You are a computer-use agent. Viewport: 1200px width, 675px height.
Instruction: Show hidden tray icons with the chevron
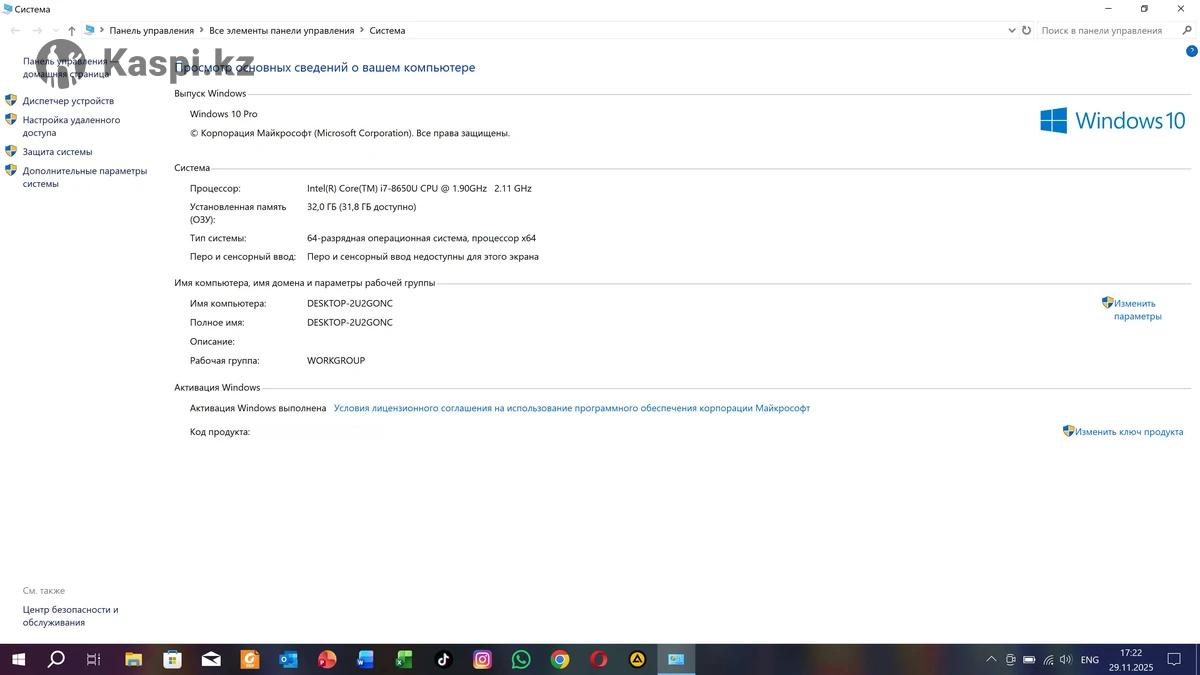pos(991,660)
